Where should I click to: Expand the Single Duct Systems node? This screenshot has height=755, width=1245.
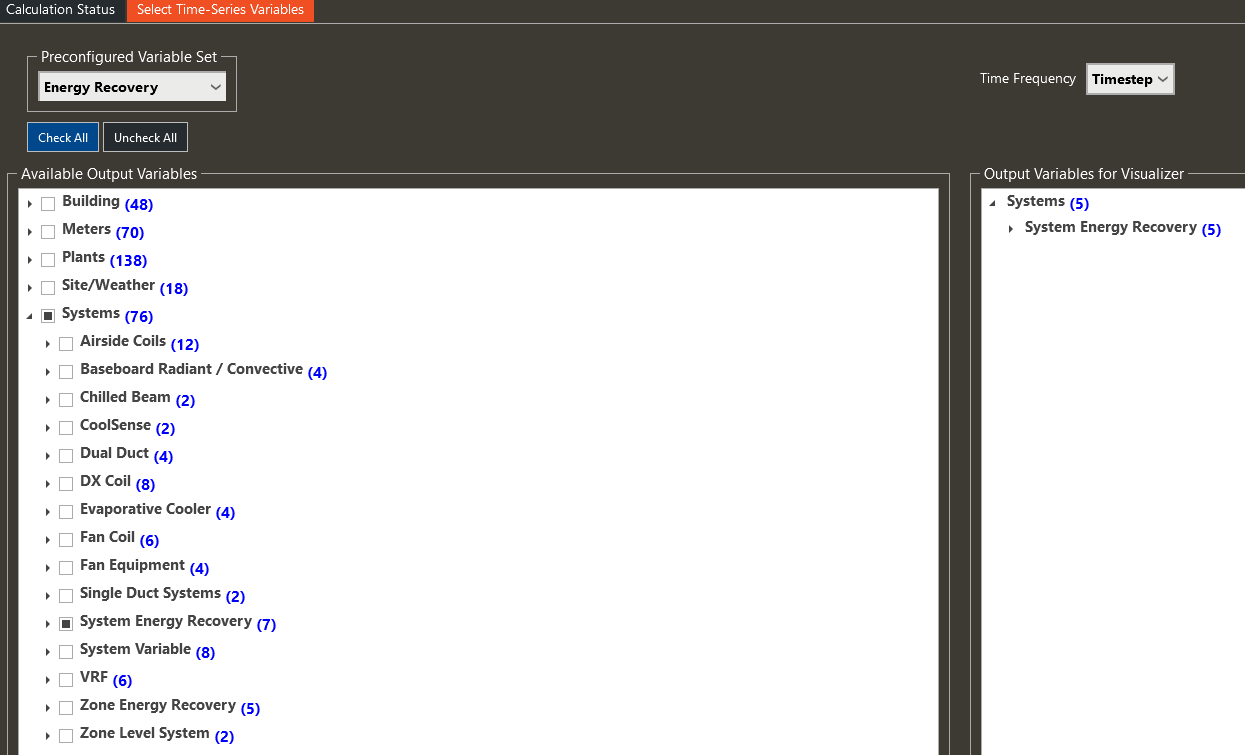tap(48, 596)
